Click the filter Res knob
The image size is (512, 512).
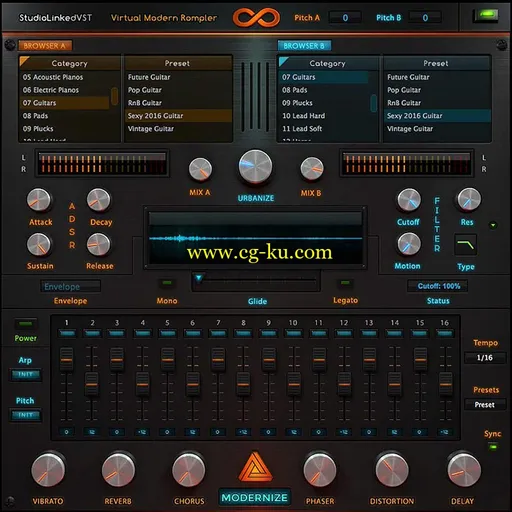[469, 200]
